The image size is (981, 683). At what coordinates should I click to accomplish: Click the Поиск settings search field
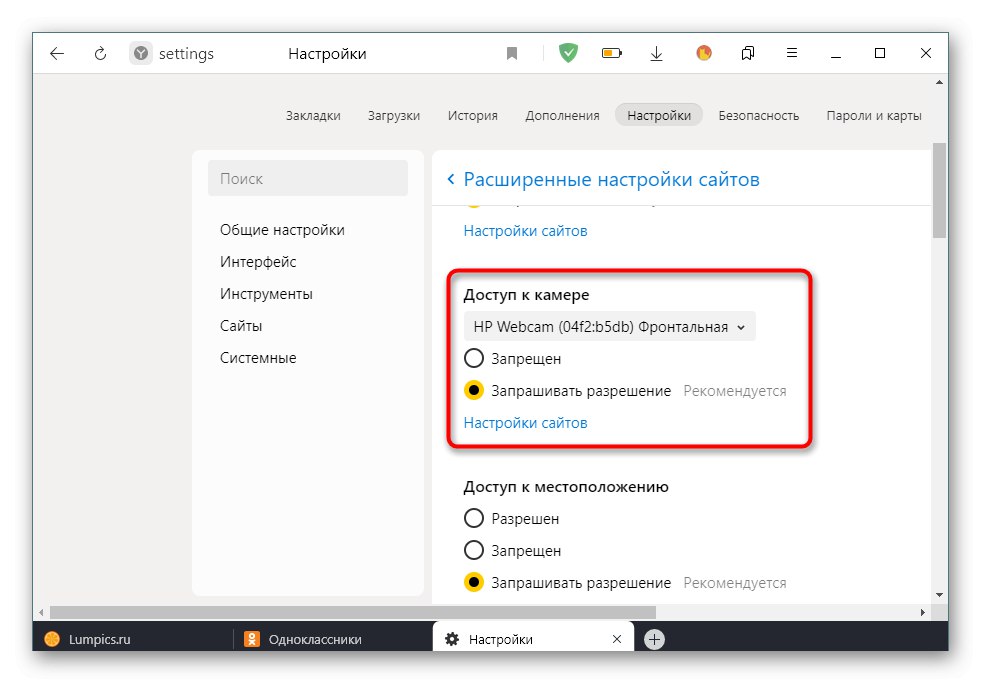(308, 178)
